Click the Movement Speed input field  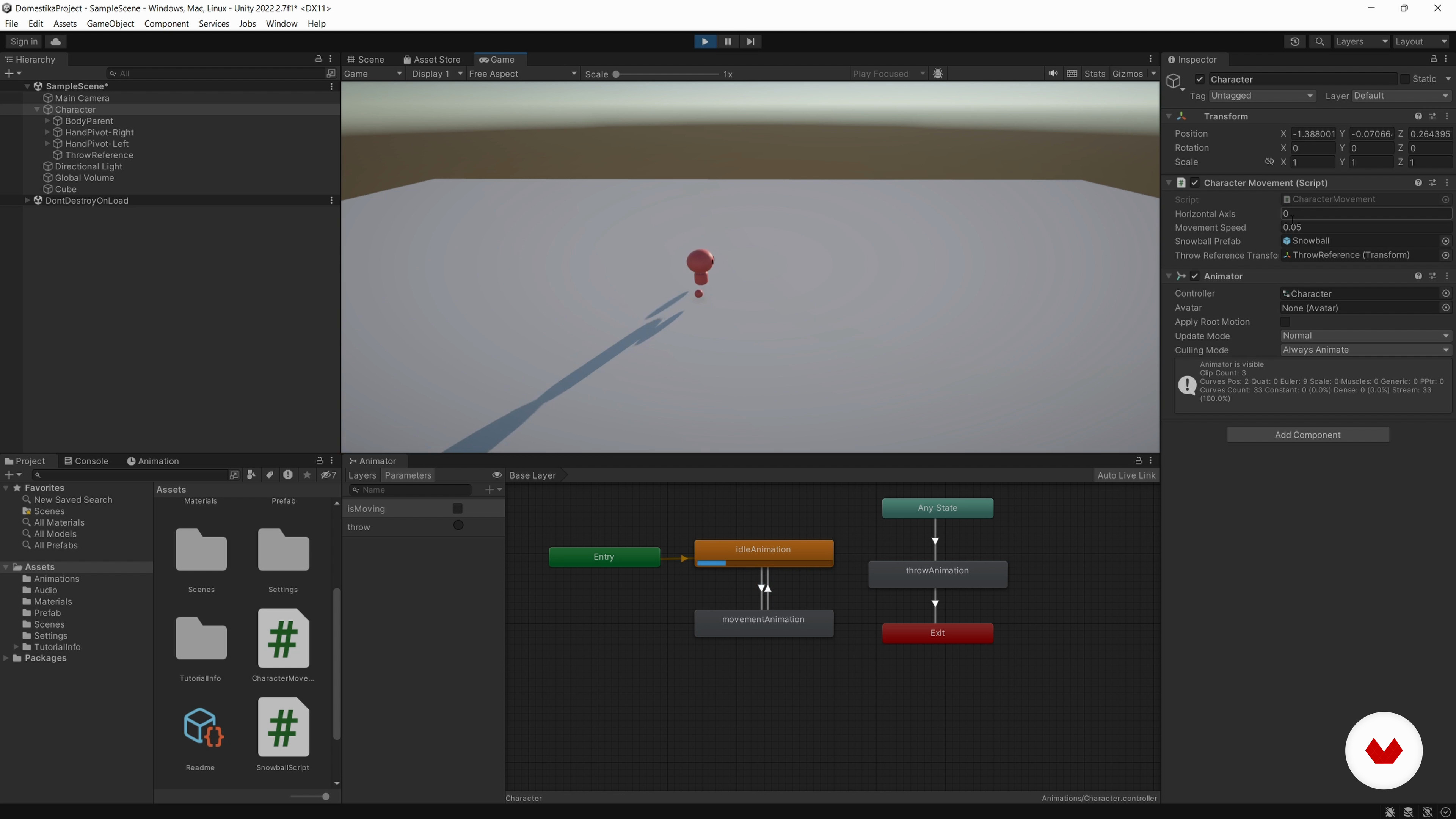tap(1365, 227)
